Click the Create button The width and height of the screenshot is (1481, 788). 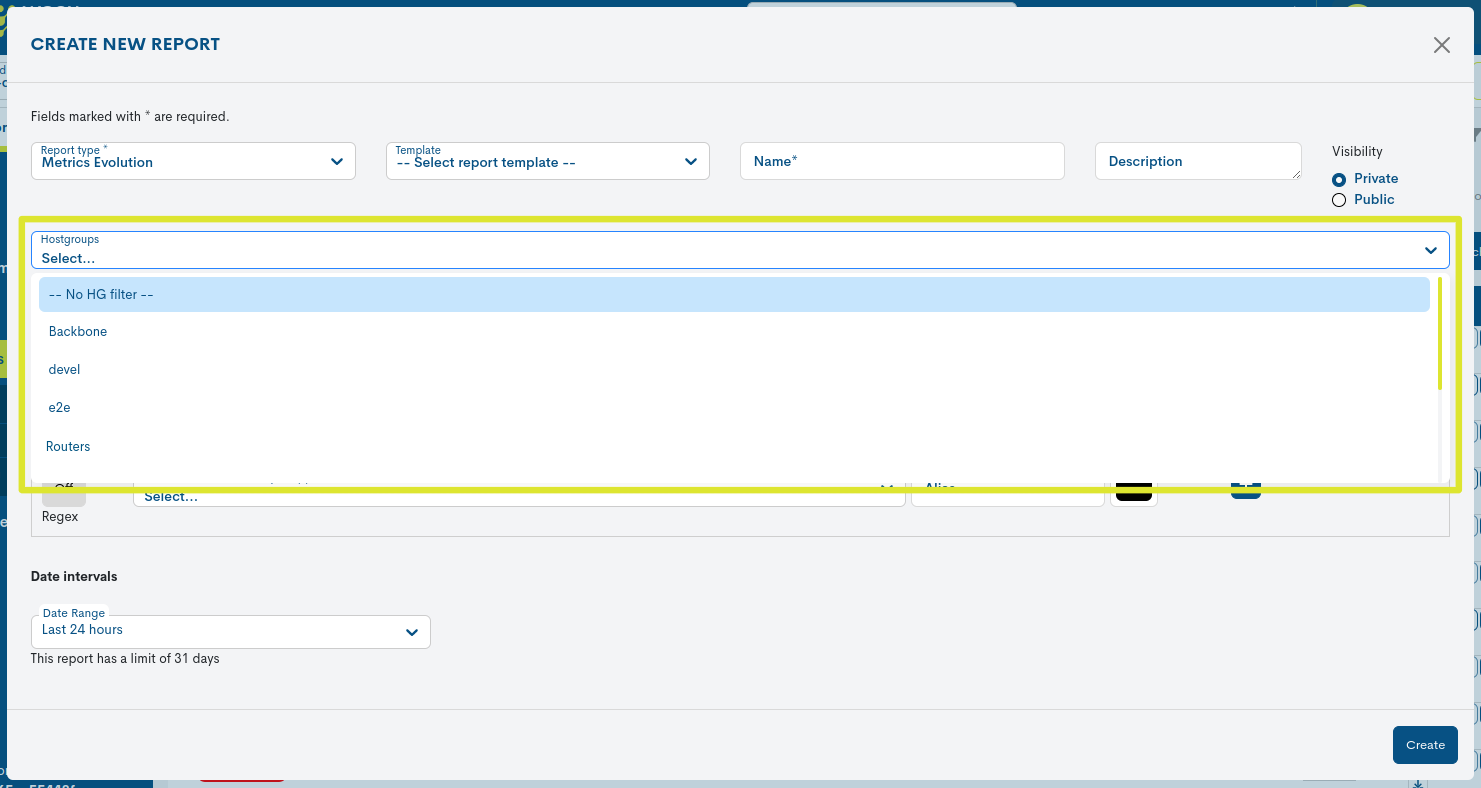pyautogui.click(x=1425, y=745)
